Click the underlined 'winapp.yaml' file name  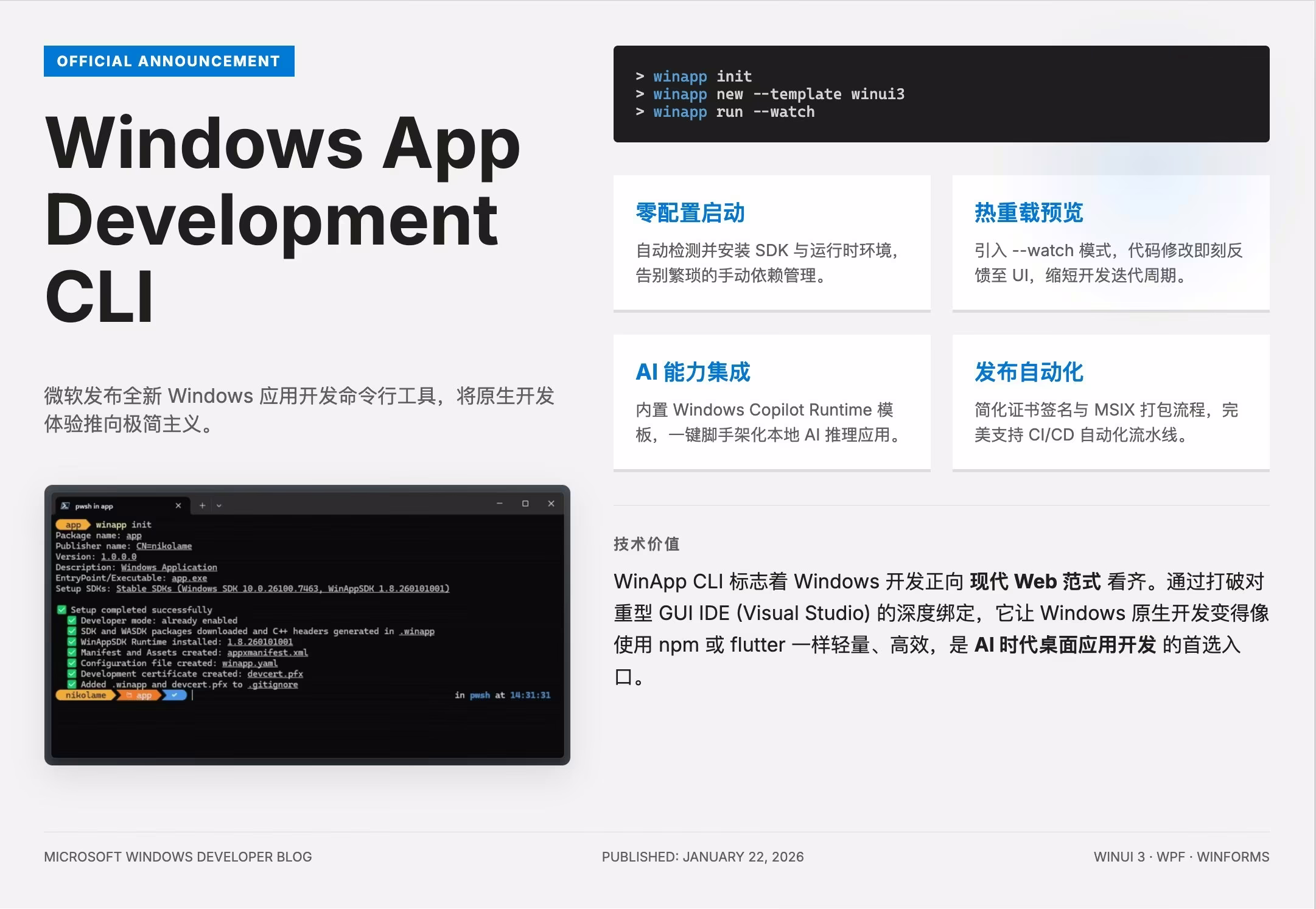click(x=250, y=663)
